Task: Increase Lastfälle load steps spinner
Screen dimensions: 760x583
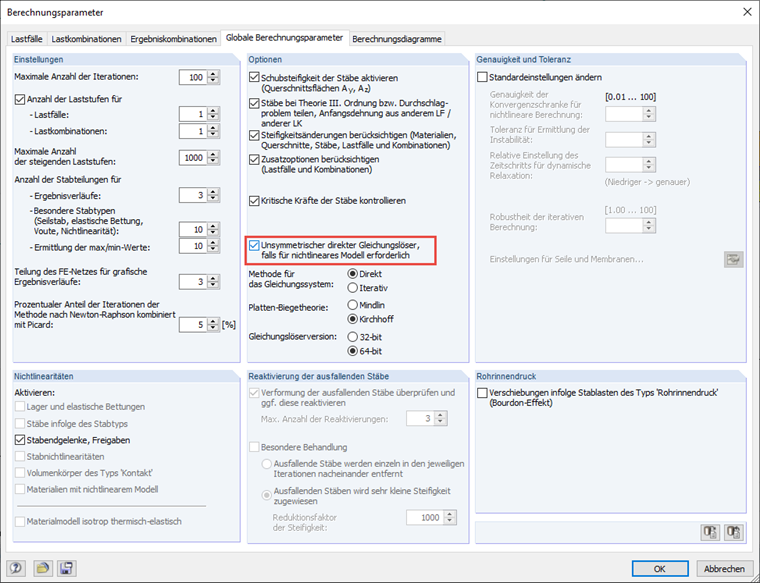Action: click(x=214, y=111)
